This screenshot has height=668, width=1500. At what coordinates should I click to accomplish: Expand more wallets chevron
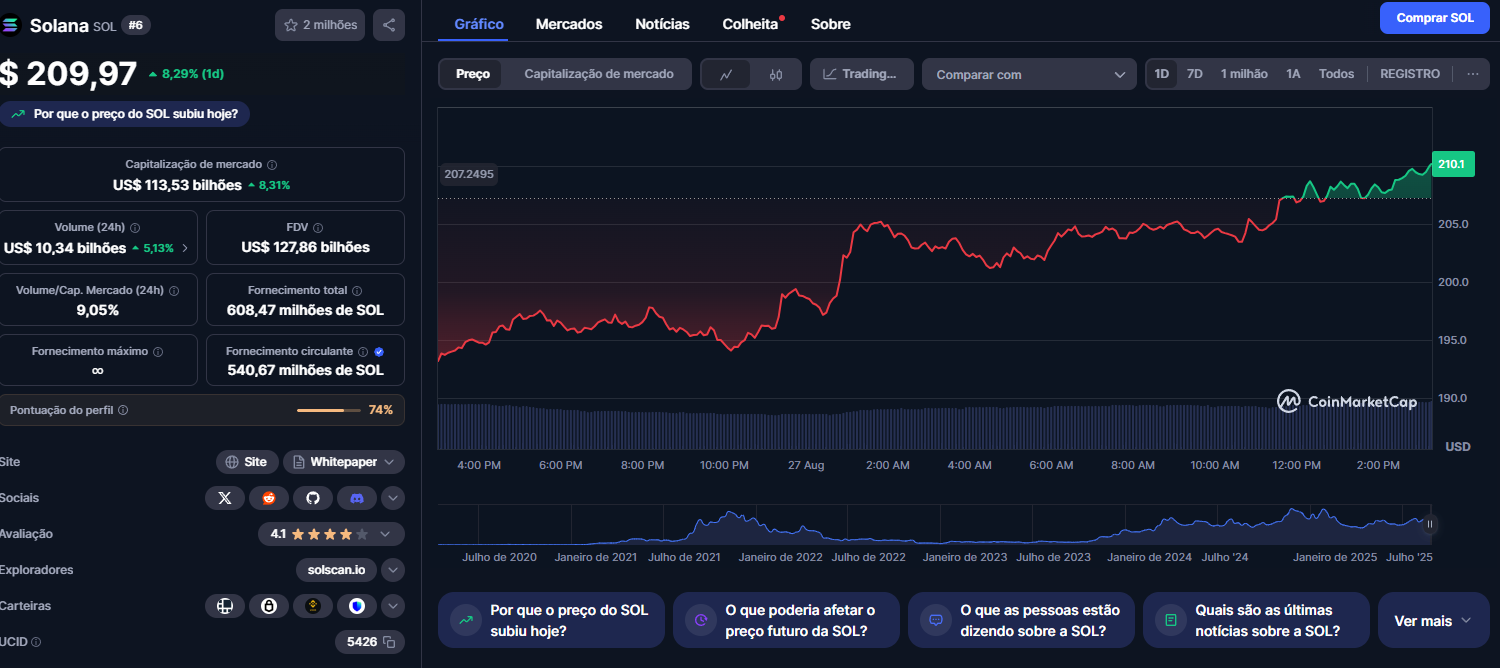pyautogui.click(x=393, y=606)
